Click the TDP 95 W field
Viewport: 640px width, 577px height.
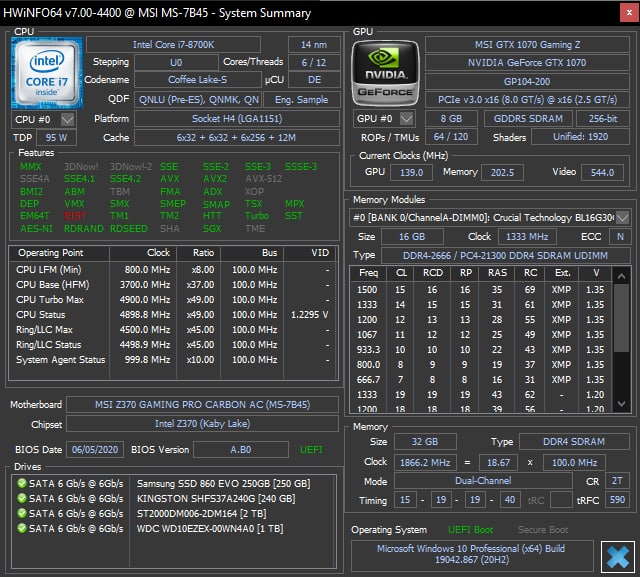click(56, 138)
